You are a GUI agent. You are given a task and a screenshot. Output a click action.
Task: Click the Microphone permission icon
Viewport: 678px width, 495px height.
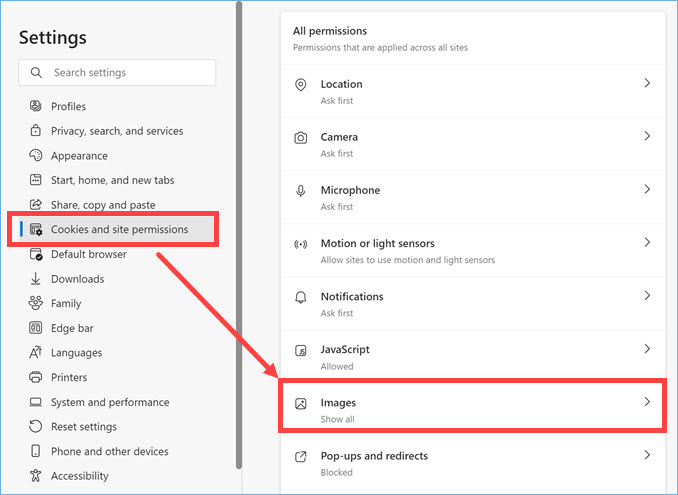(300, 191)
